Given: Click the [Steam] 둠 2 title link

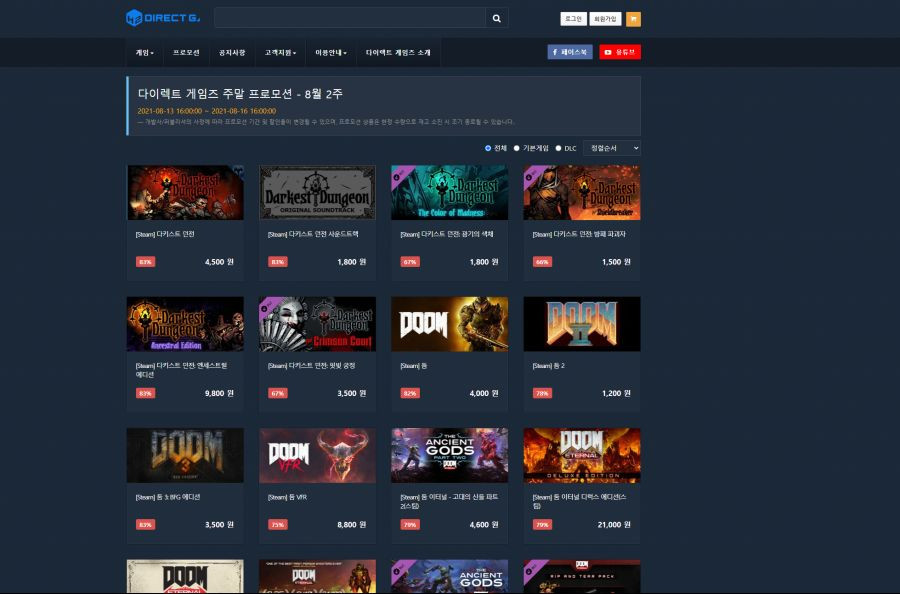Looking at the screenshot, I should click(548, 366).
